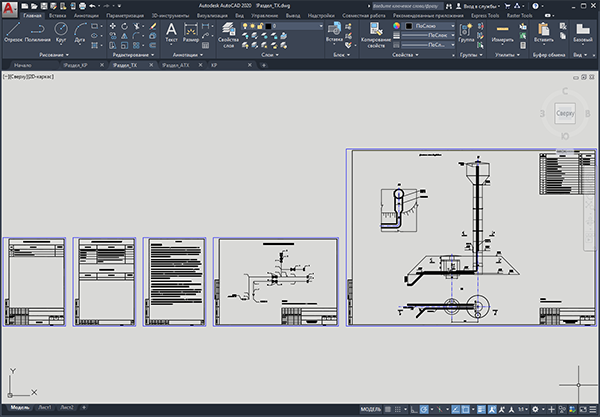Select the Полилиния (Polyline) tool

(x=38, y=32)
